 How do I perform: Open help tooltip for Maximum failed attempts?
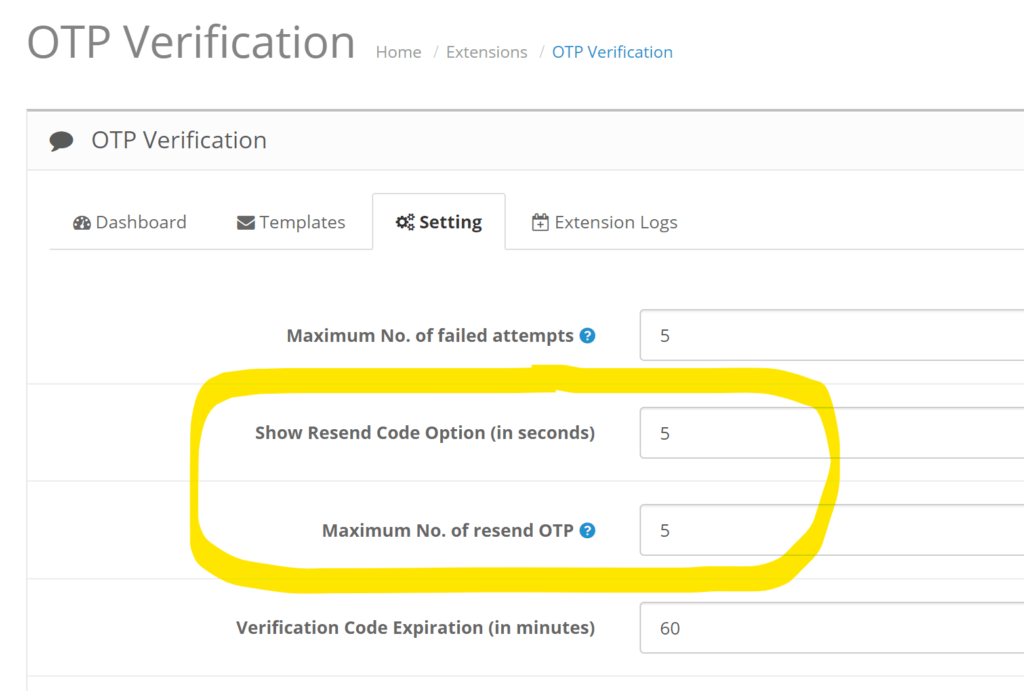click(587, 336)
